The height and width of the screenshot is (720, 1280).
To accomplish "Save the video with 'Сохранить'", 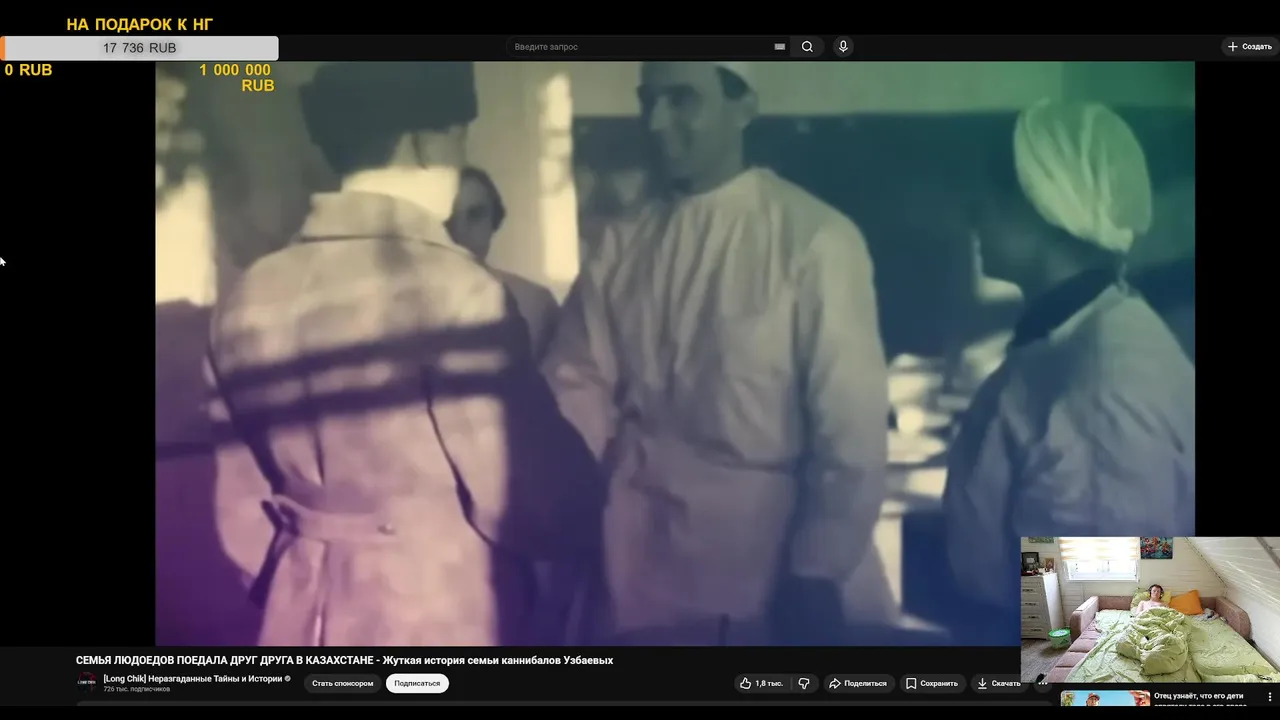I will click(x=932, y=684).
